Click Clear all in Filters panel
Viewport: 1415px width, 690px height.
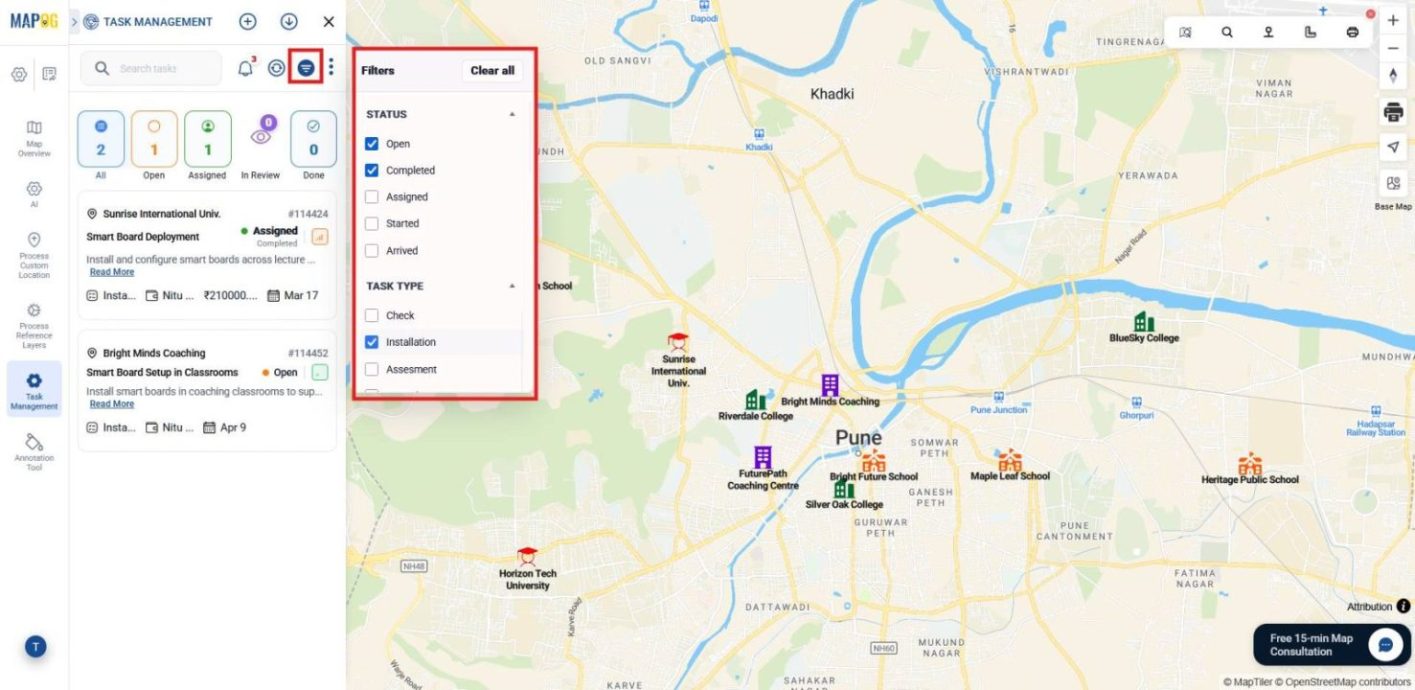(x=492, y=70)
